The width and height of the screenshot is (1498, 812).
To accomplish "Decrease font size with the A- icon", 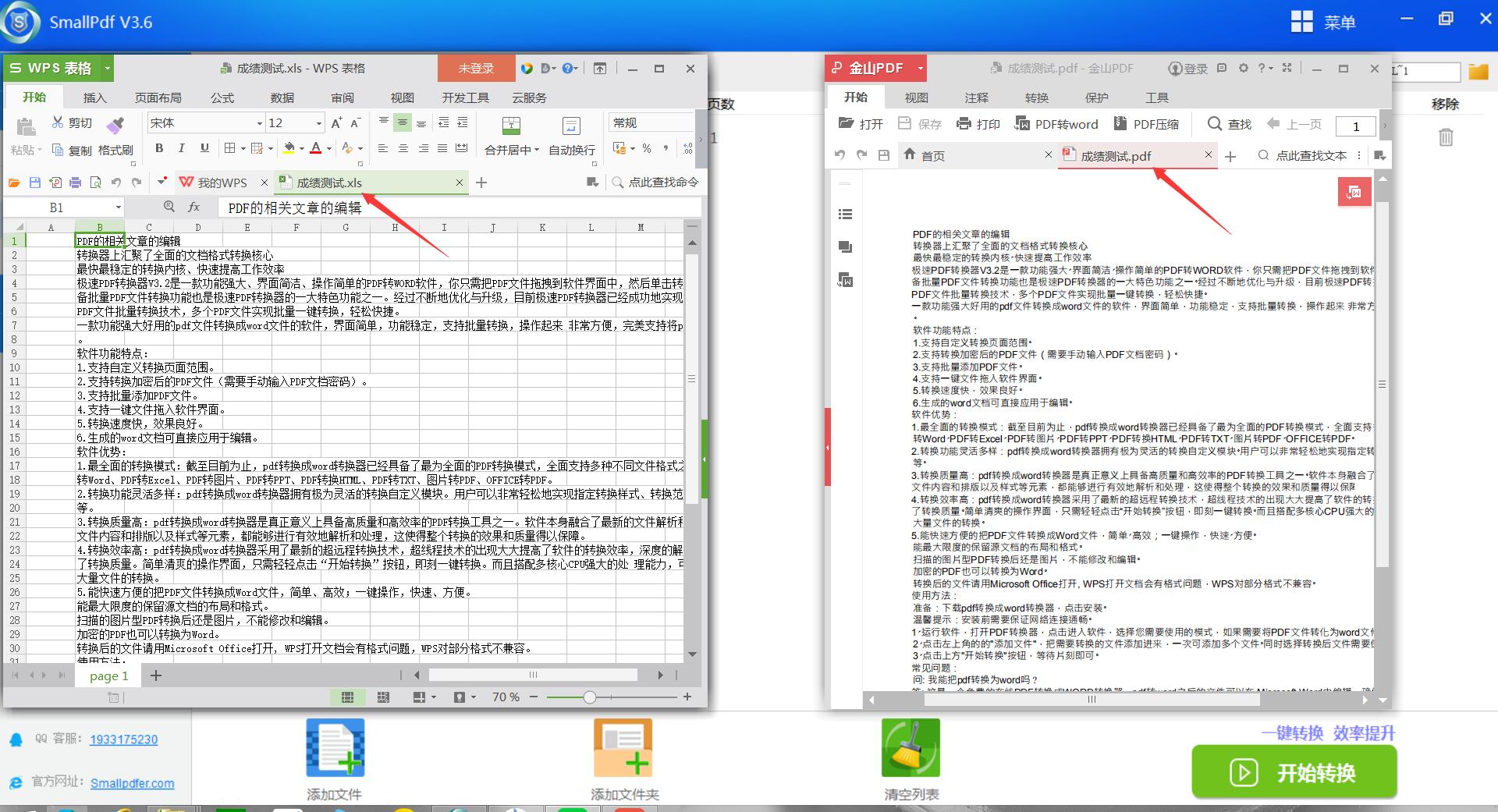I will click(x=355, y=123).
